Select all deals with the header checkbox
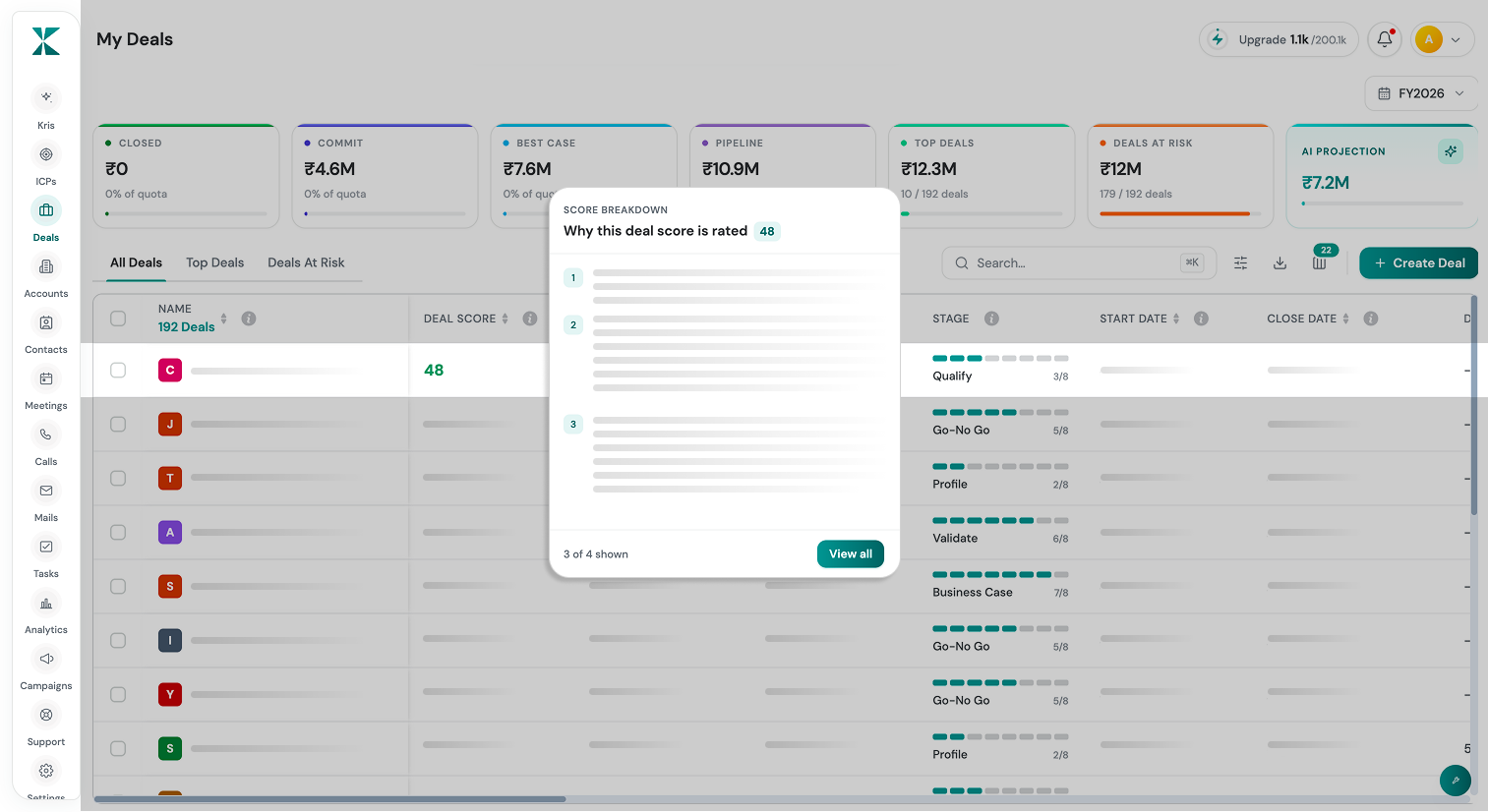This screenshot has height=812, width=1488. tap(118, 319)
